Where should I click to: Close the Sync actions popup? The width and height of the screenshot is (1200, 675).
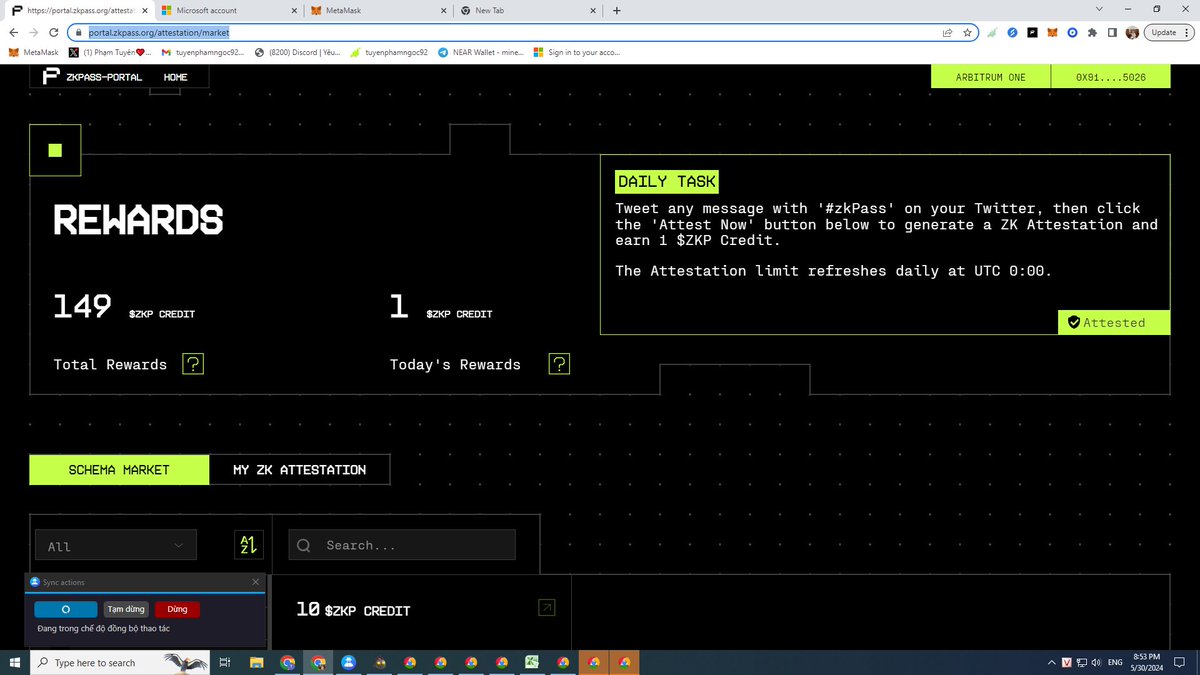point(255,581)
